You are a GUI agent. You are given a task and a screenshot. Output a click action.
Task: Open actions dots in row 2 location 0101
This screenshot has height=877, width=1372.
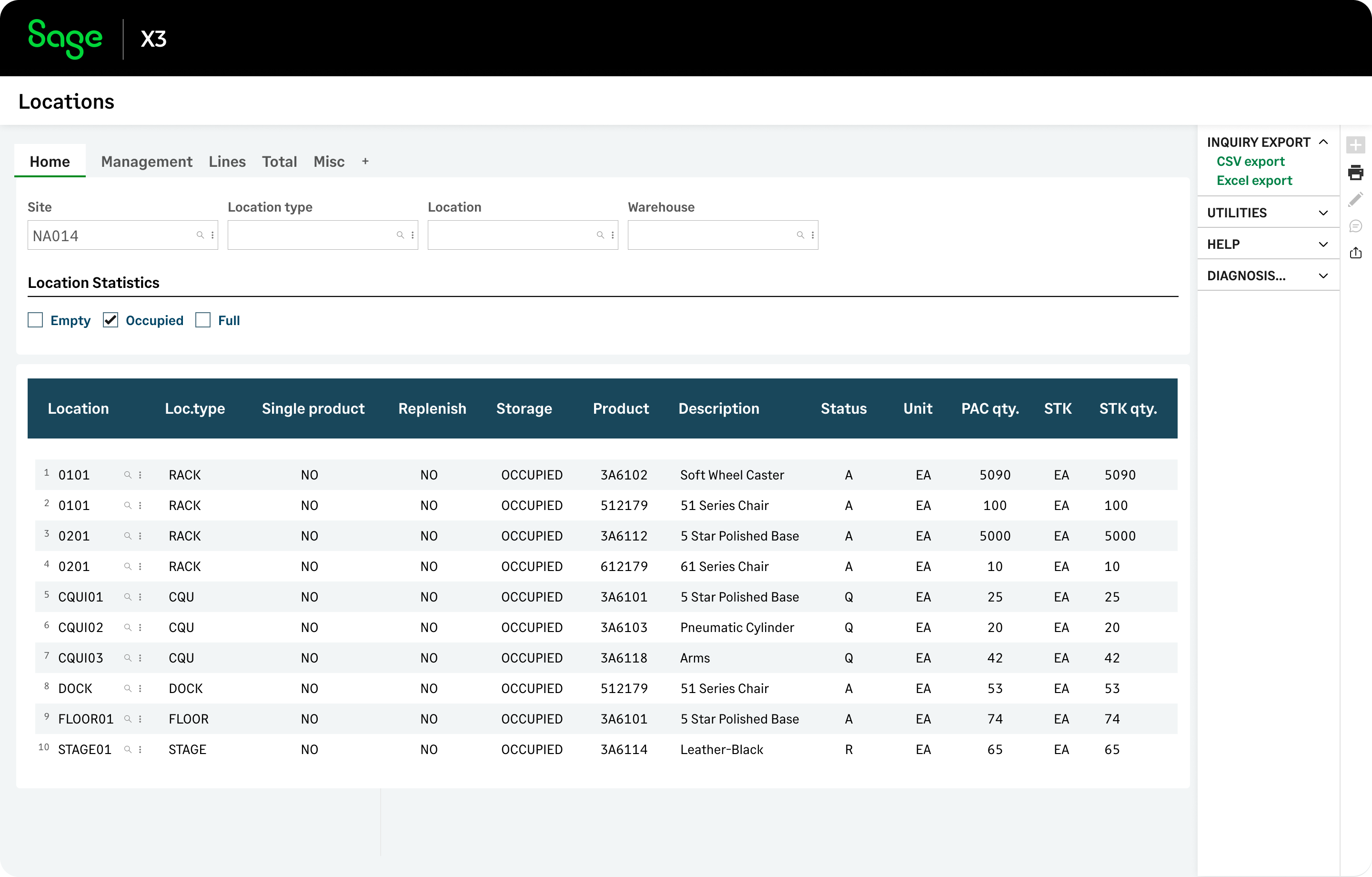click(140, 505)
